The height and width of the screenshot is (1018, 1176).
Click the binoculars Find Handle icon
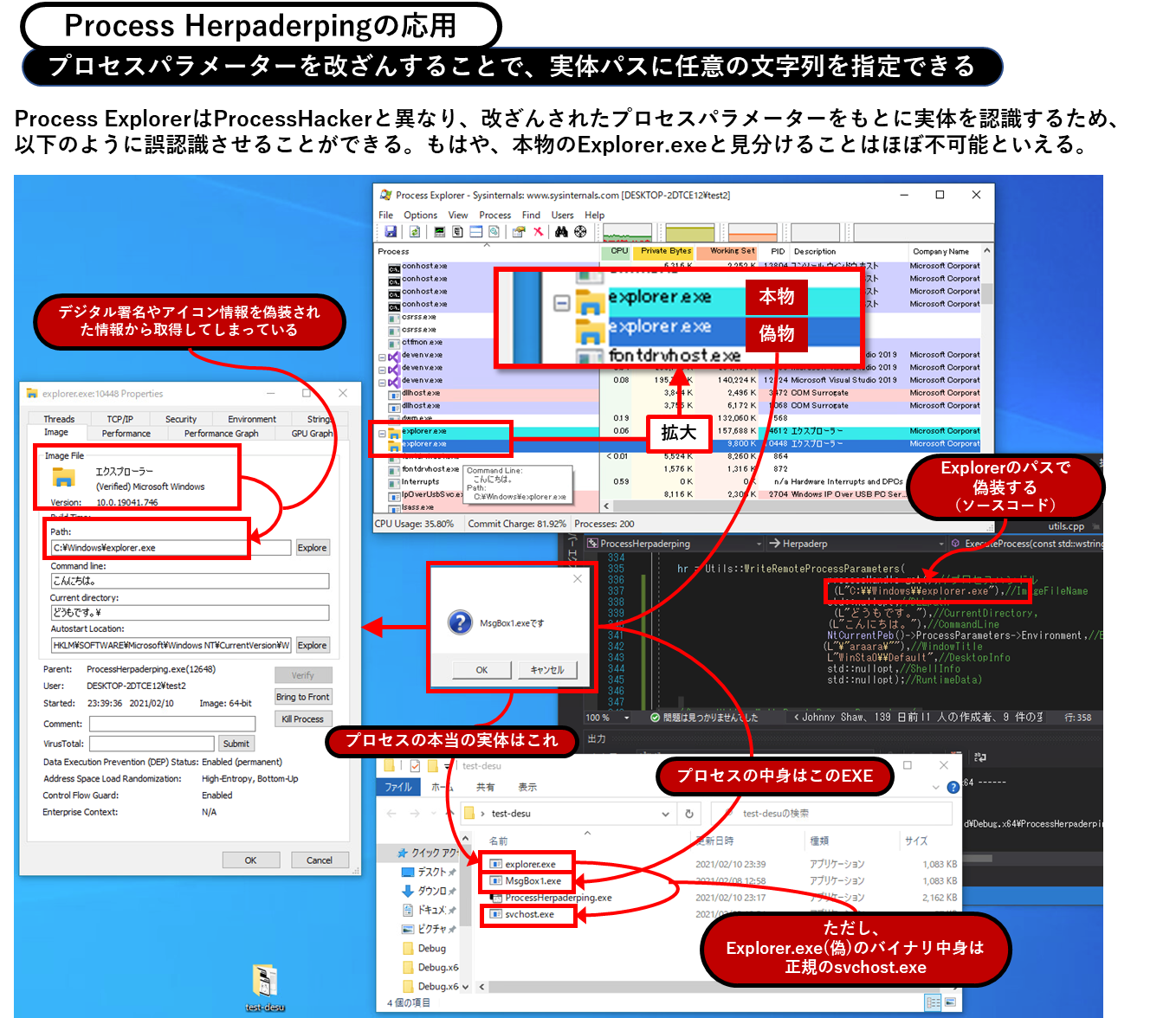(561, 232)
